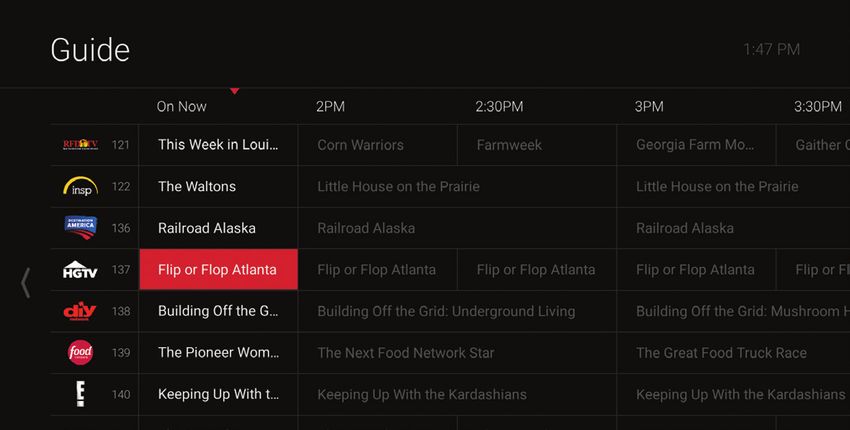Screen dimensions: 850x430
Task: Choose the HGTV channel logo
Action: pyautogui.click(x=80, y=269)
